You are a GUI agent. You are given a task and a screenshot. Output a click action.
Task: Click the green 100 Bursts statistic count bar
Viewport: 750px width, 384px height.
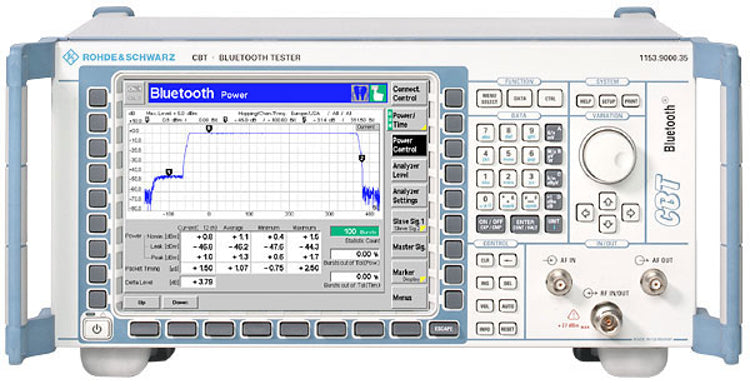click(354, 231)
